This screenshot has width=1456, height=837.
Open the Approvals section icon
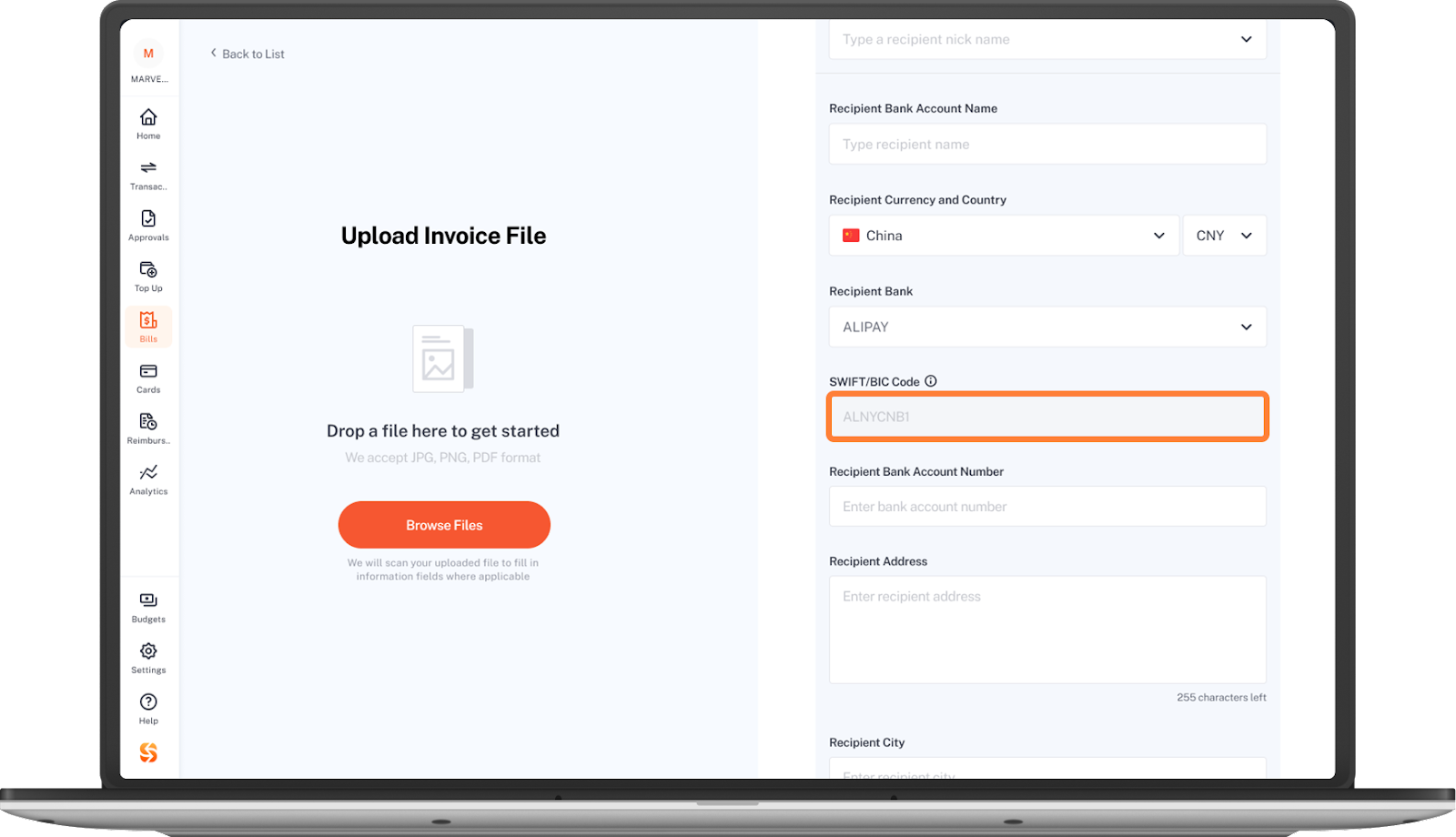tap(148, 218)
